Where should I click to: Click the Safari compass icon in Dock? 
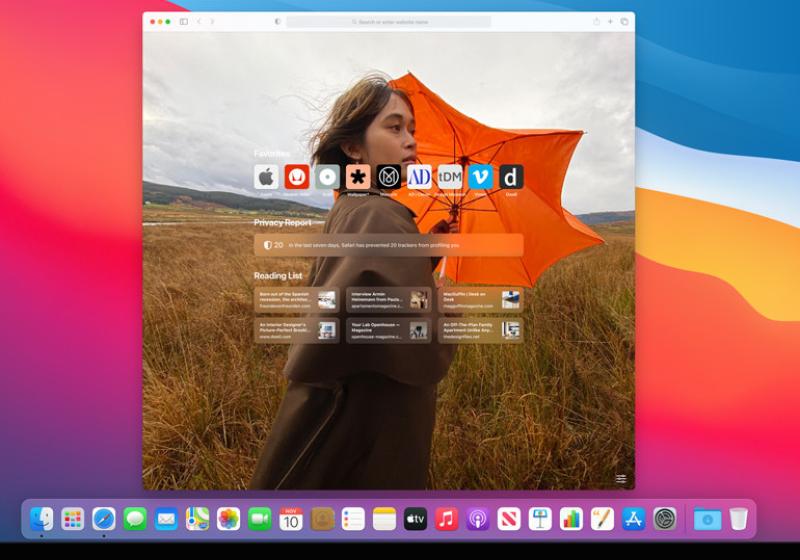point(104,519)
